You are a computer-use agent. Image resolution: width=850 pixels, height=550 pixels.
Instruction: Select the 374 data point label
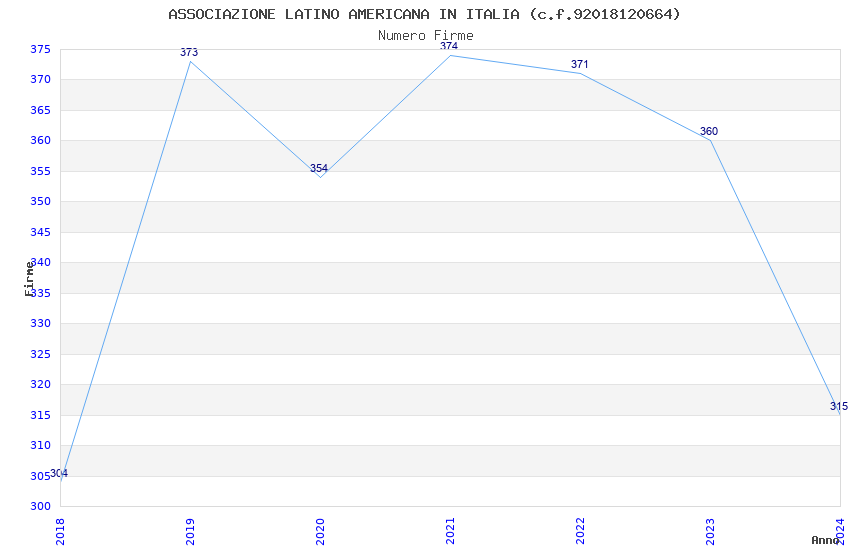(449, 46)
